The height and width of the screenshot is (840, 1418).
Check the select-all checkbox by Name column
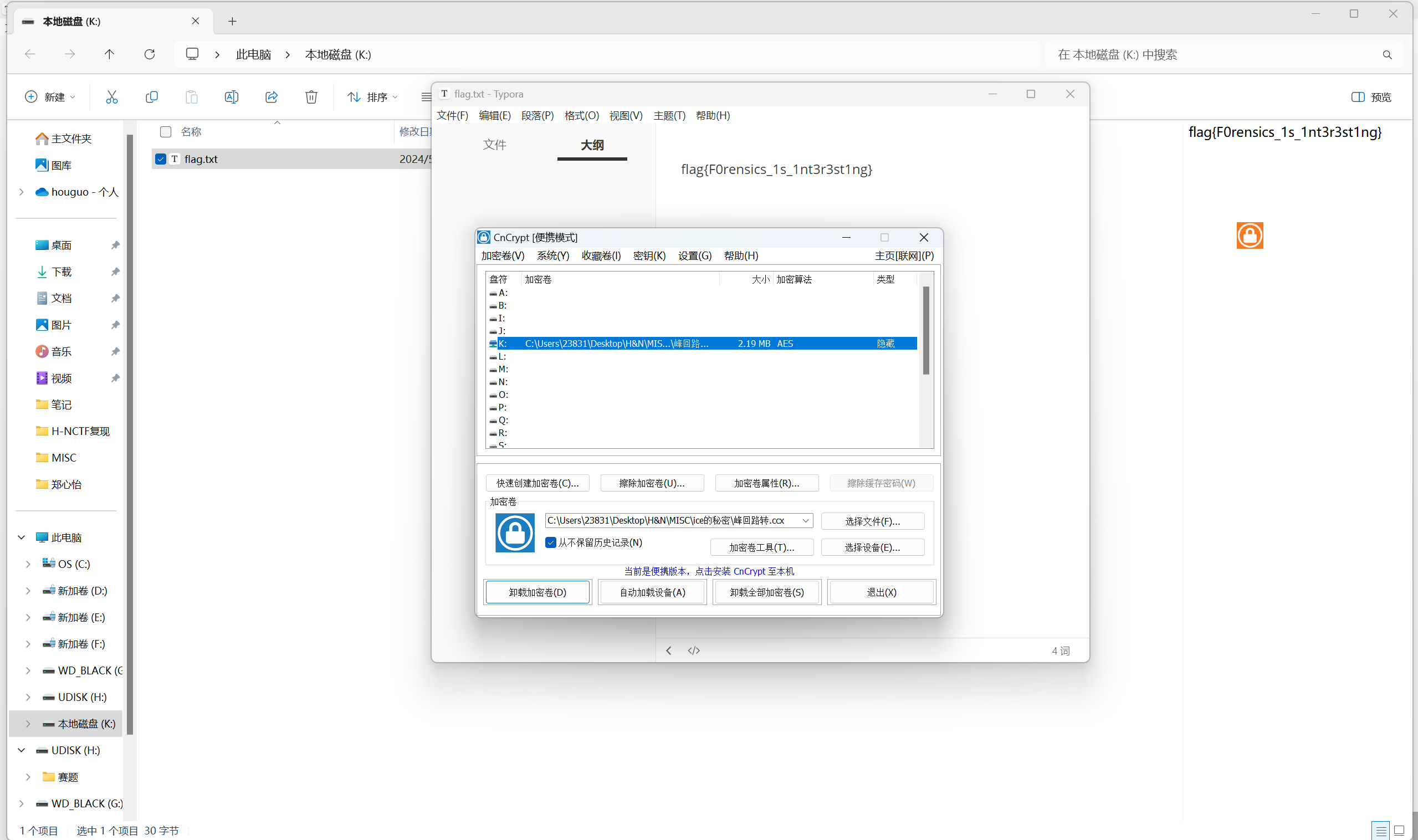165,132
